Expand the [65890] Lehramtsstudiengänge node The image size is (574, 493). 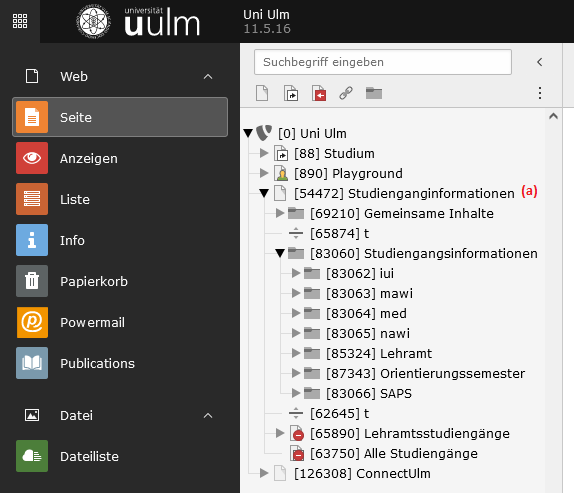point(280,433)
